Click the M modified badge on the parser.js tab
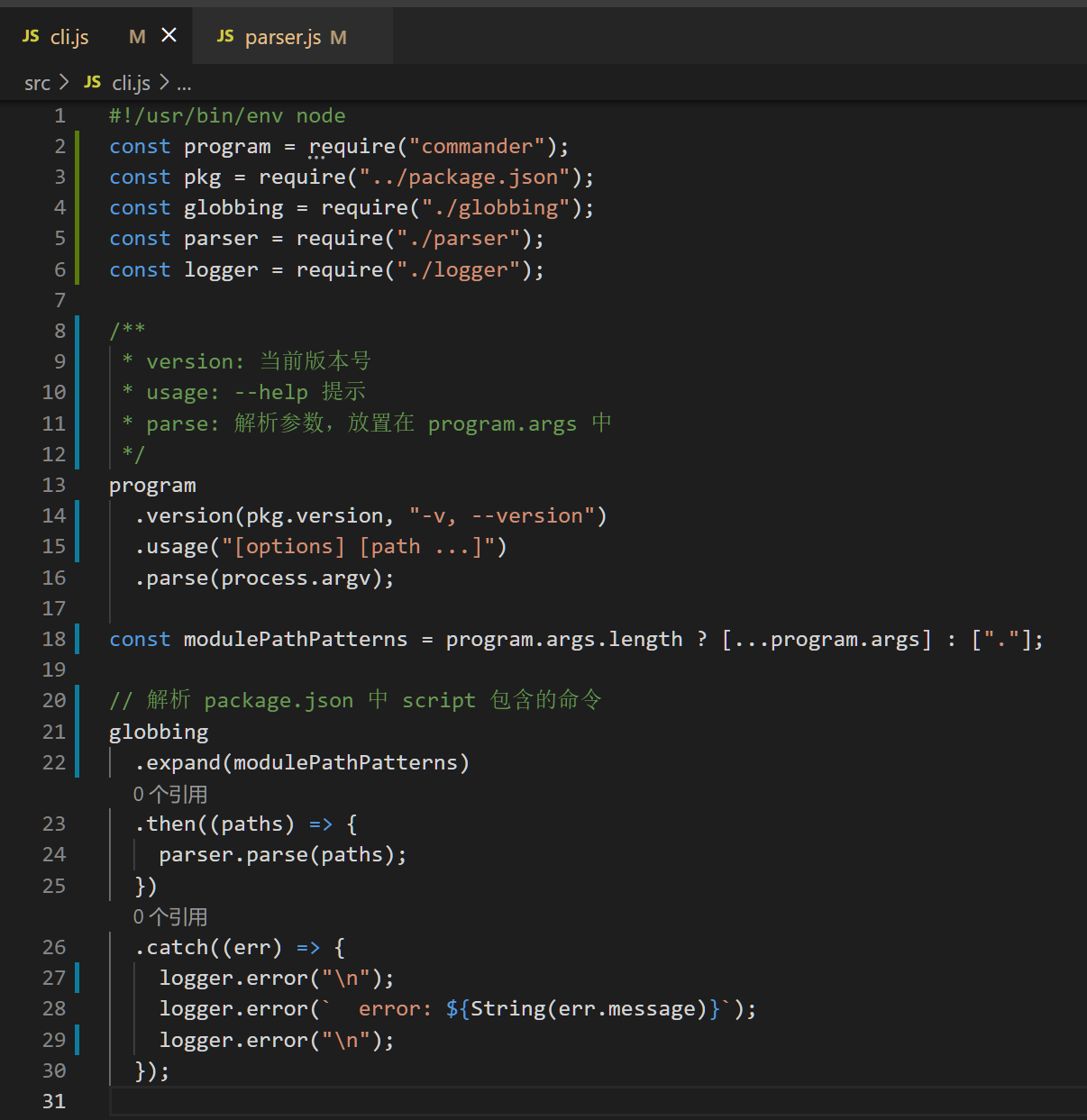This screenshot has width=1087, height=1120. (x=338, y=38)
